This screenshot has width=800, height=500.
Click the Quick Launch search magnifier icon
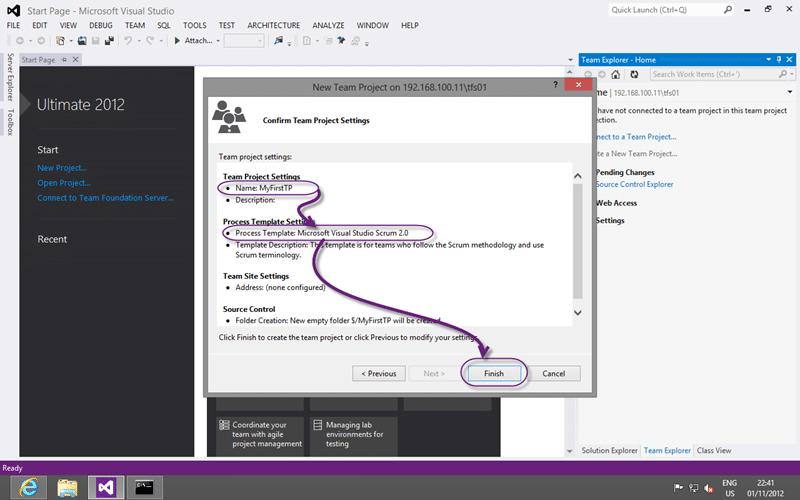pyautogui.click(x=728, y=10)
